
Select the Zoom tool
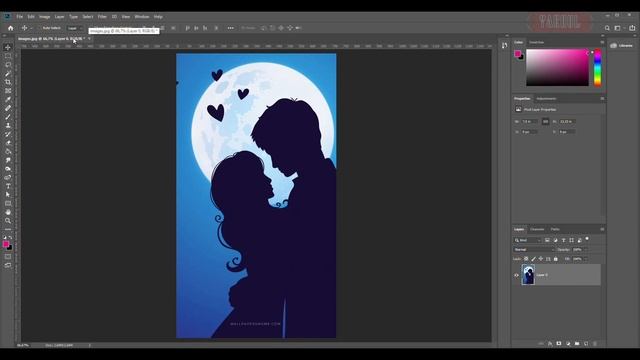point(8,220)
